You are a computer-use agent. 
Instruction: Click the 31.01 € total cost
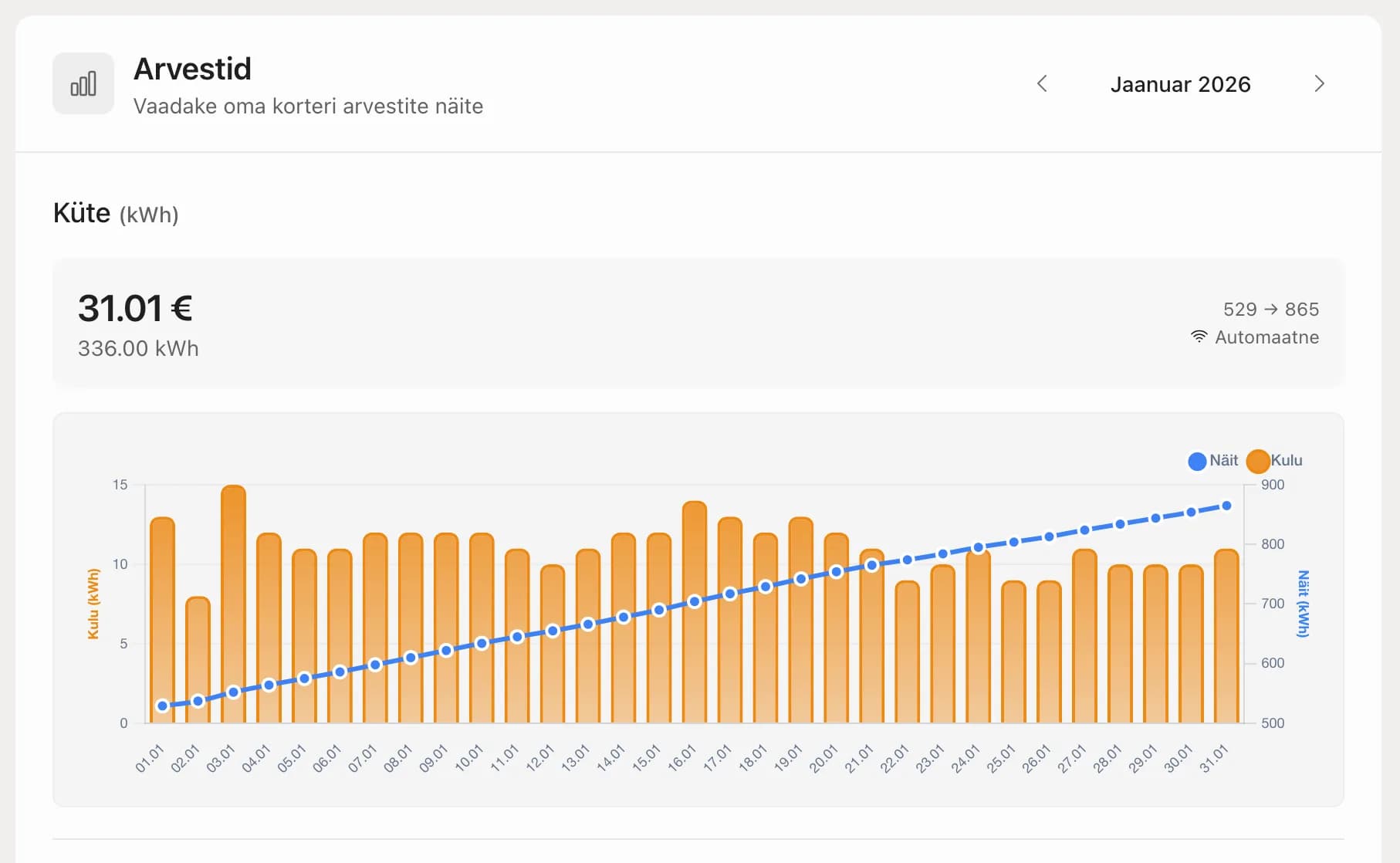pos(135,308)
